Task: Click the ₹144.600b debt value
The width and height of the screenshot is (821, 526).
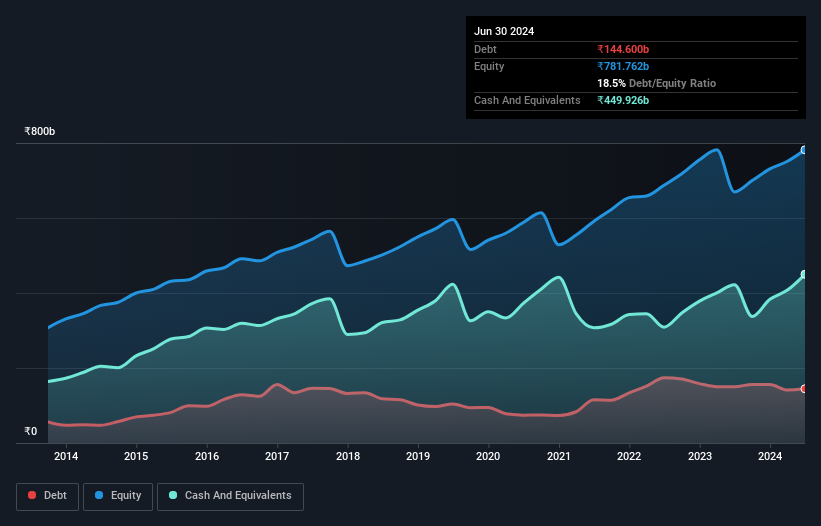Action: click(x=623, y=49)
